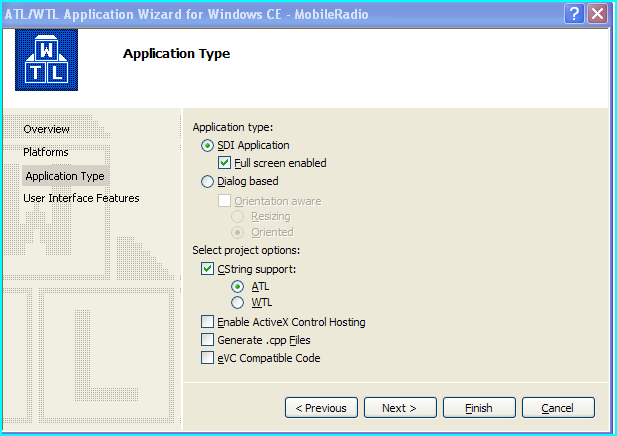The height and width of the screenshot is (436, 617).
Task: Select the Application Type page
Action: (x=66, y=176)
